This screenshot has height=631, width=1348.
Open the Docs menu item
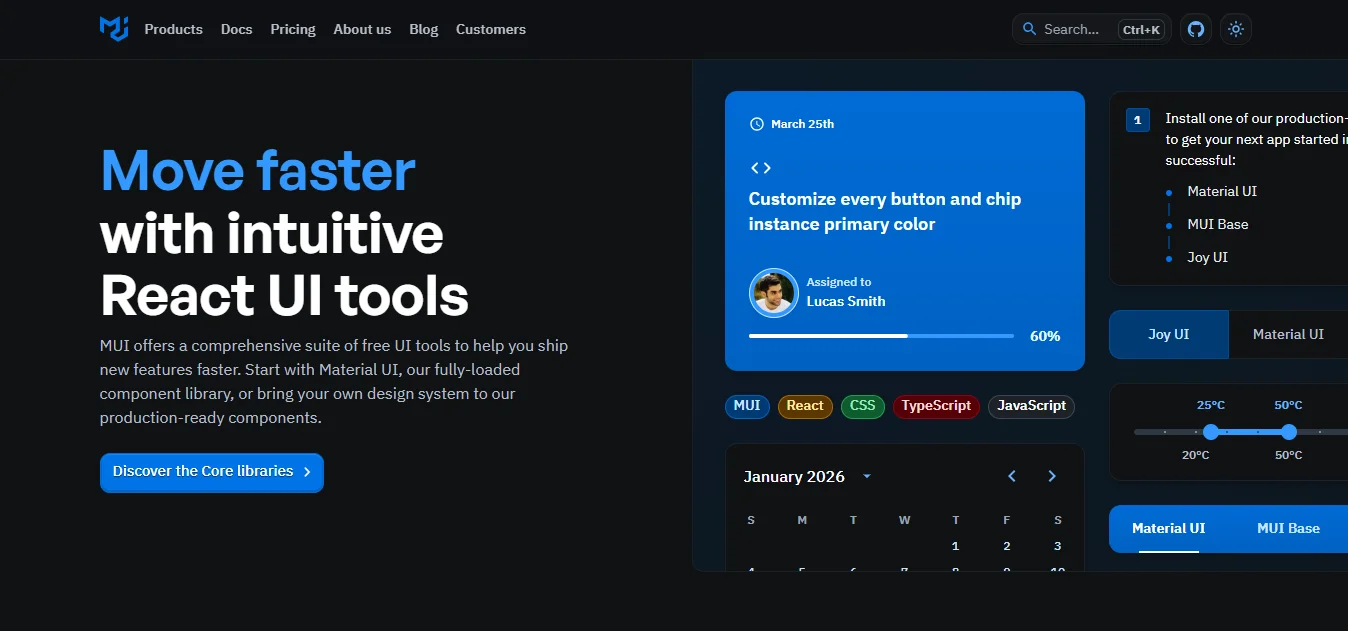236,29
